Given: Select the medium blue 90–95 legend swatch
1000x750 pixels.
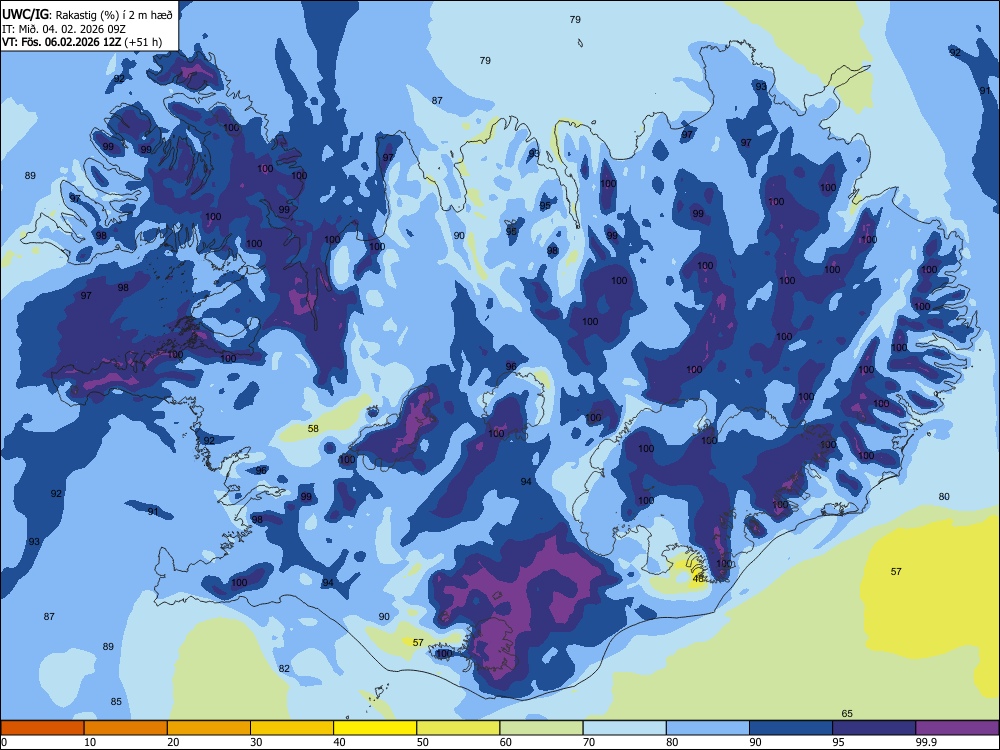Looking at the screenshot, I should tap(791, 728).
